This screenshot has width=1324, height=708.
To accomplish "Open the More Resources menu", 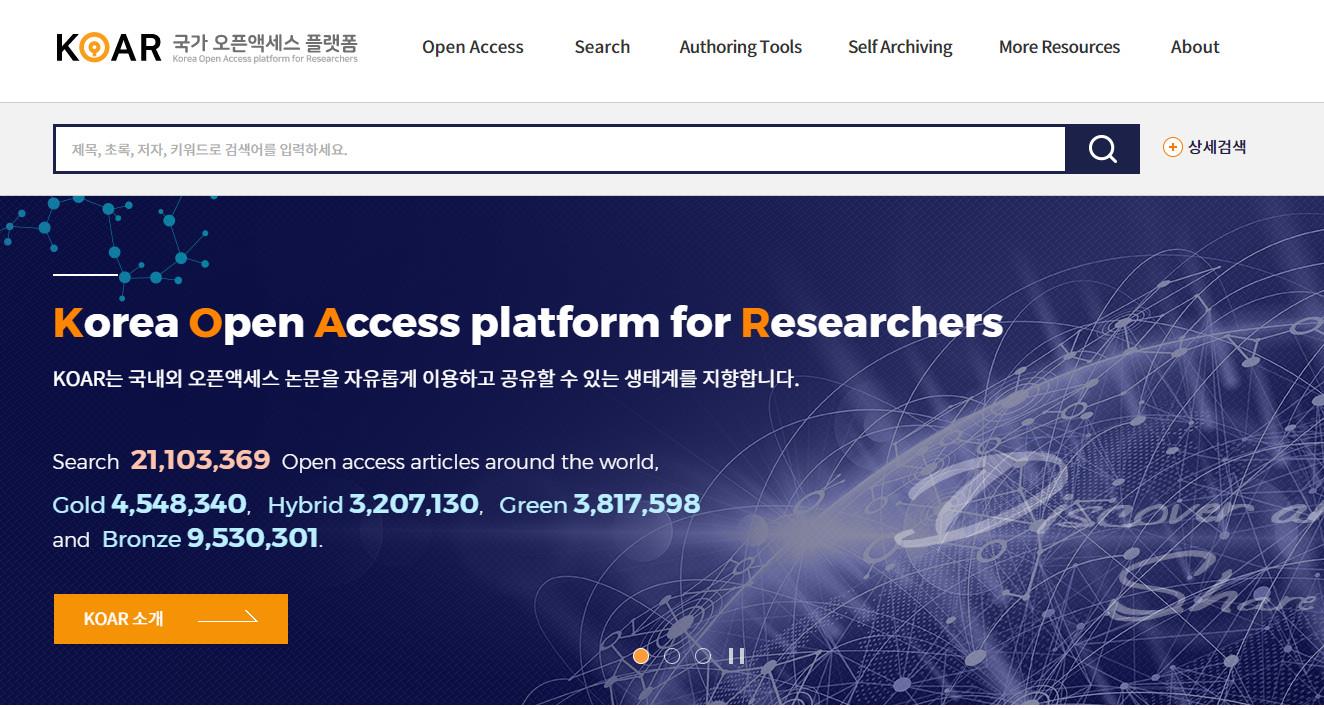I will click(x=1060, y=47).
